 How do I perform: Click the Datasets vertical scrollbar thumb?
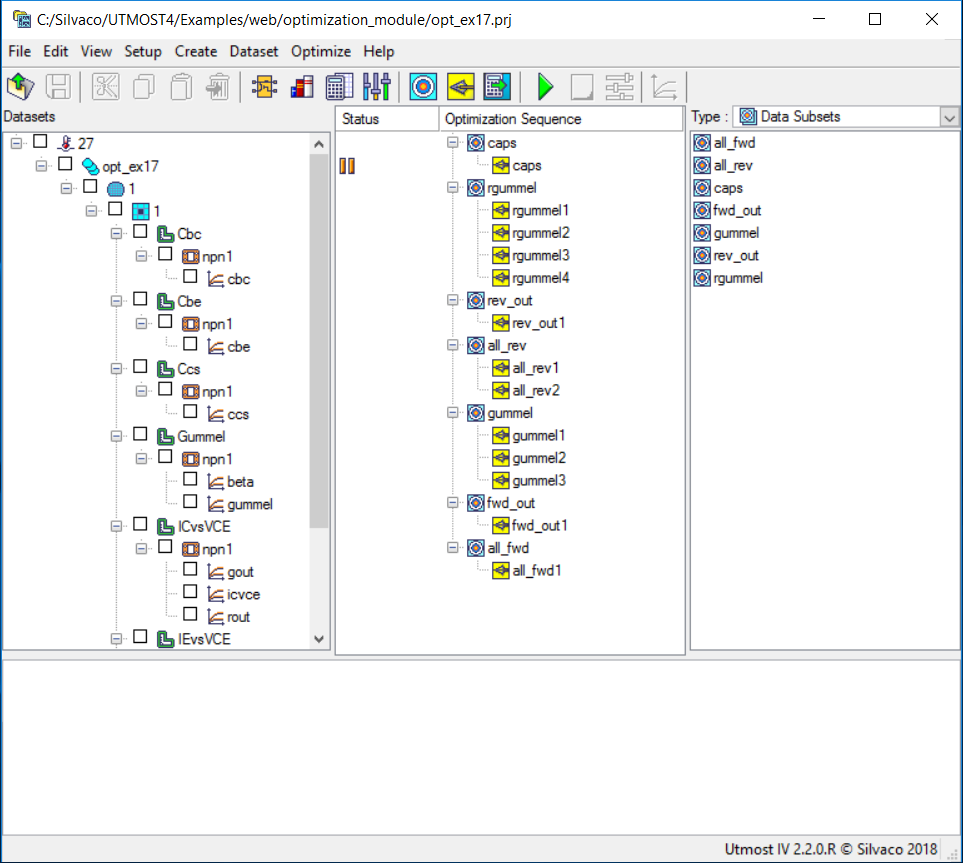pyautogui.click(x=319, y=341)
